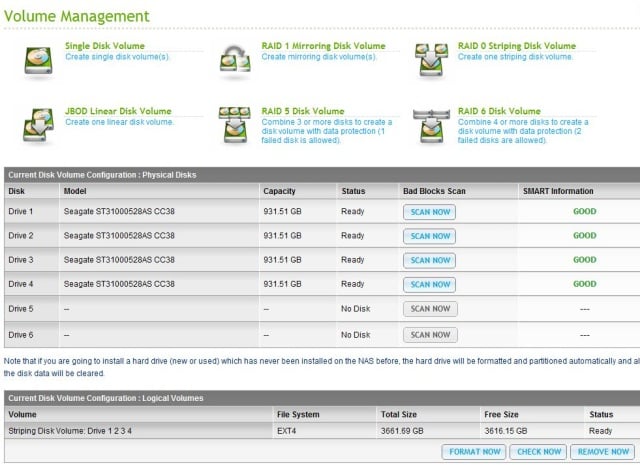Open RAID 6 Disk Volume link
Screen dimensions: 640x465
point(499,111)
